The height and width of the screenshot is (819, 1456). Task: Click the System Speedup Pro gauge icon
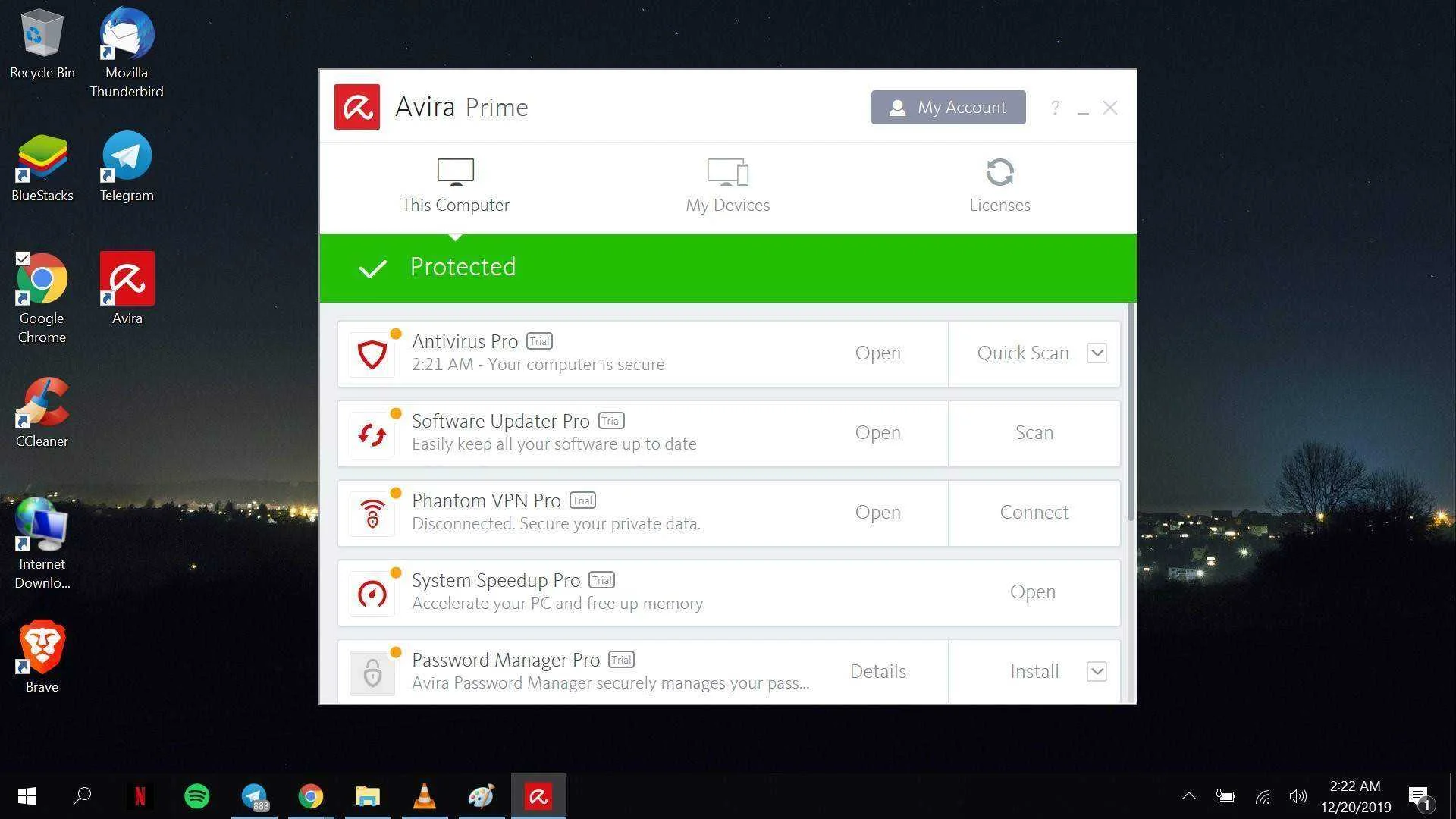click(x=372, y=593)
